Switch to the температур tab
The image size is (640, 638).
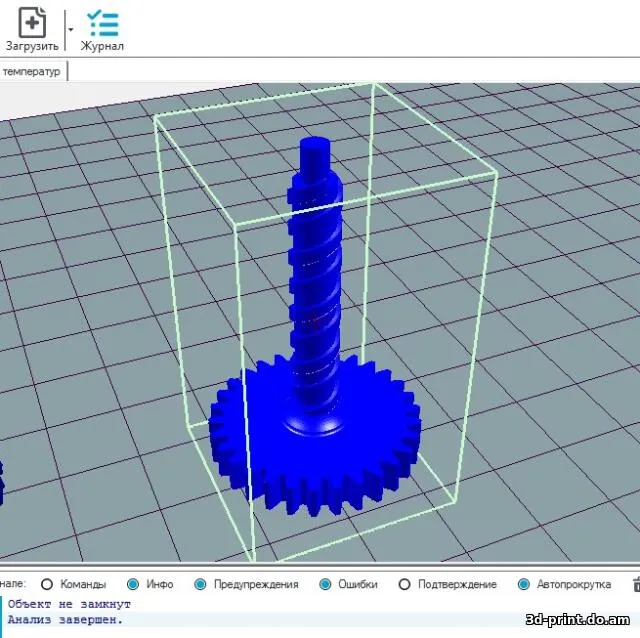click(x=32, y=71)
